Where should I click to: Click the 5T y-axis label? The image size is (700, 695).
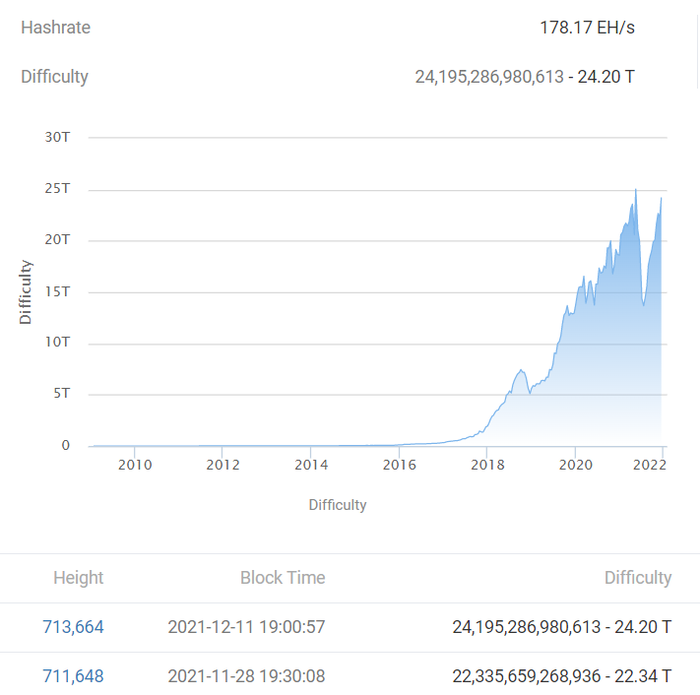pos(61,393)
